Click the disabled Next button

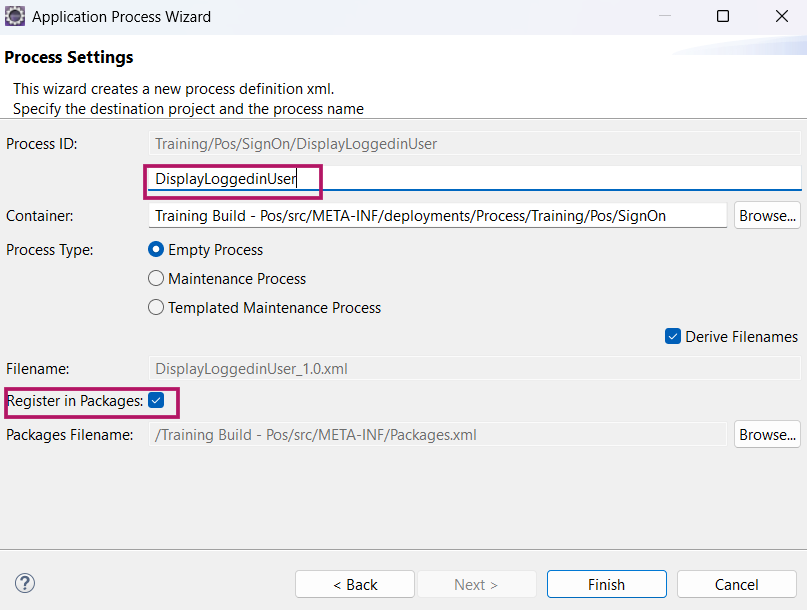476,584
